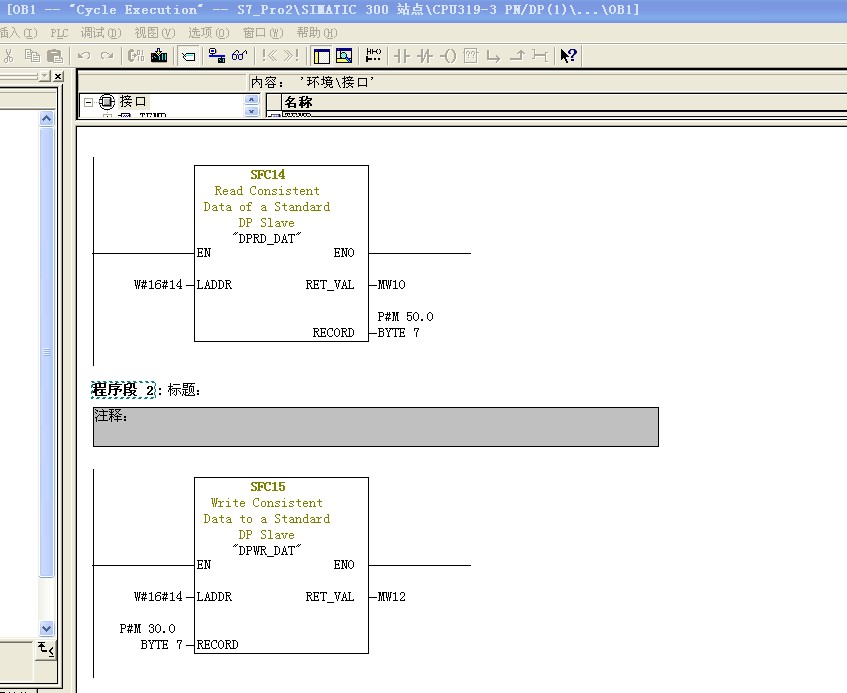Insert an empty box element

coord(471,56)
